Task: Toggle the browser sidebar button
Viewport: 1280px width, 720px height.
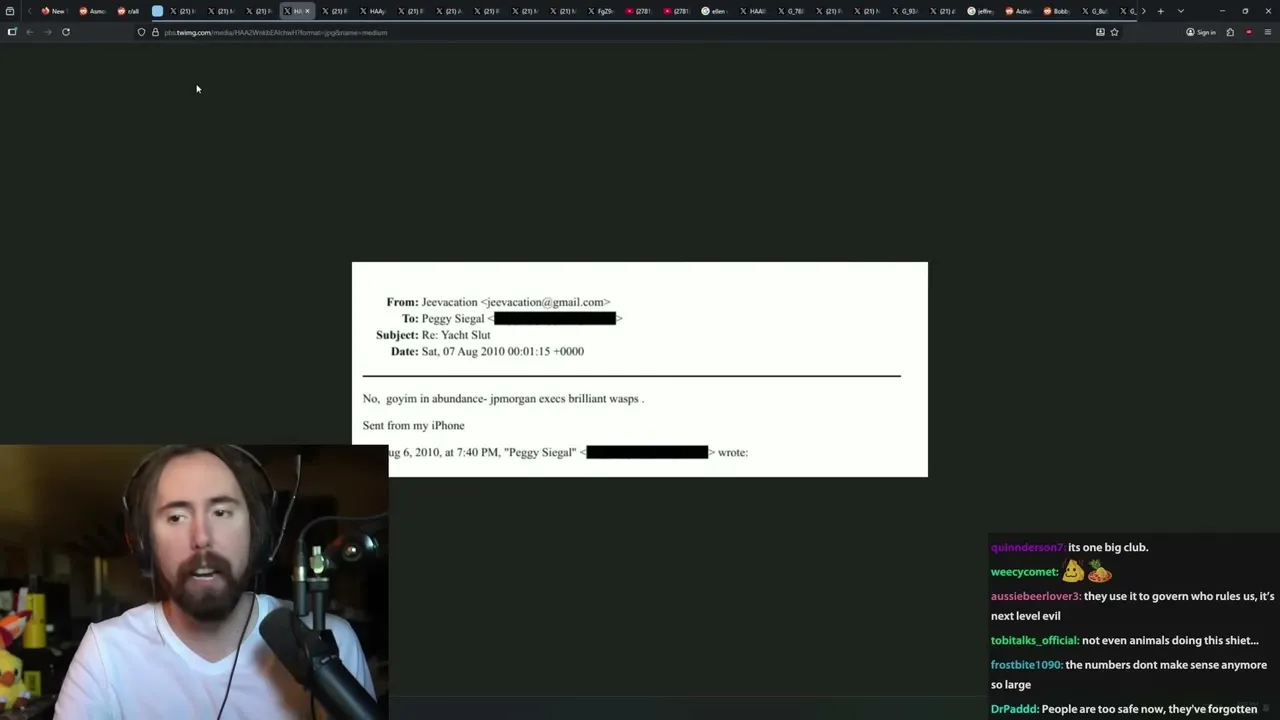Action: (12, 32)
